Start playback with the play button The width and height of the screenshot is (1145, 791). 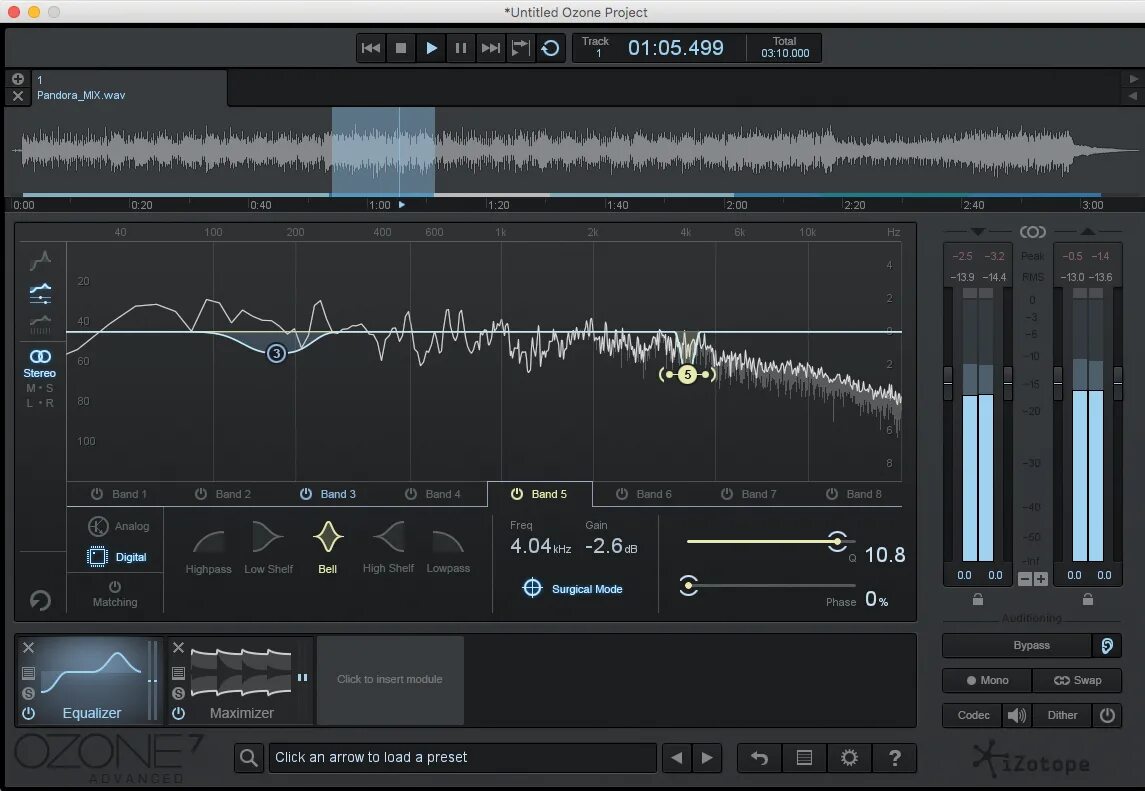point(431,48)
